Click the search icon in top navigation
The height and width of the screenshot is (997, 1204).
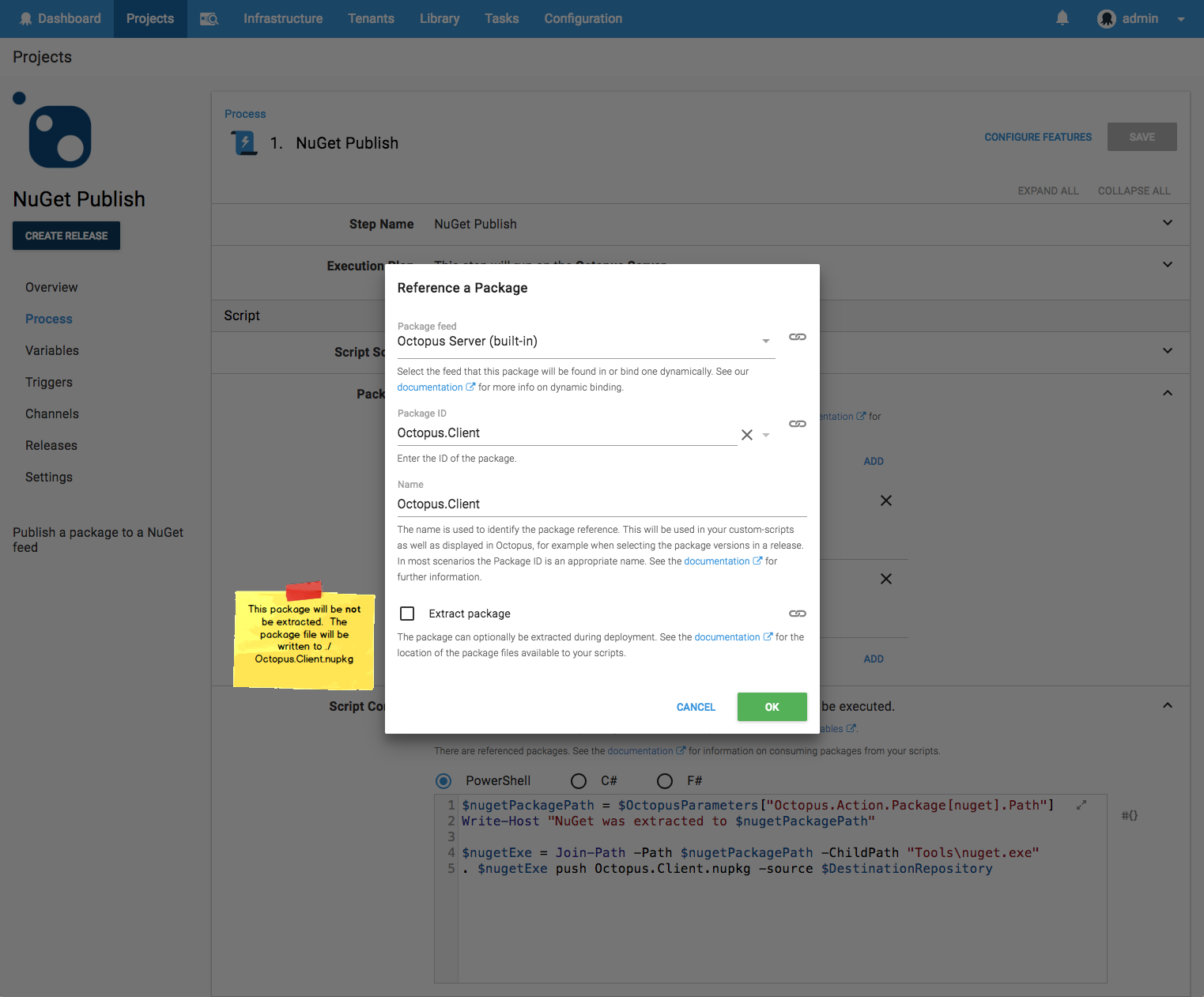click(209, 18)
